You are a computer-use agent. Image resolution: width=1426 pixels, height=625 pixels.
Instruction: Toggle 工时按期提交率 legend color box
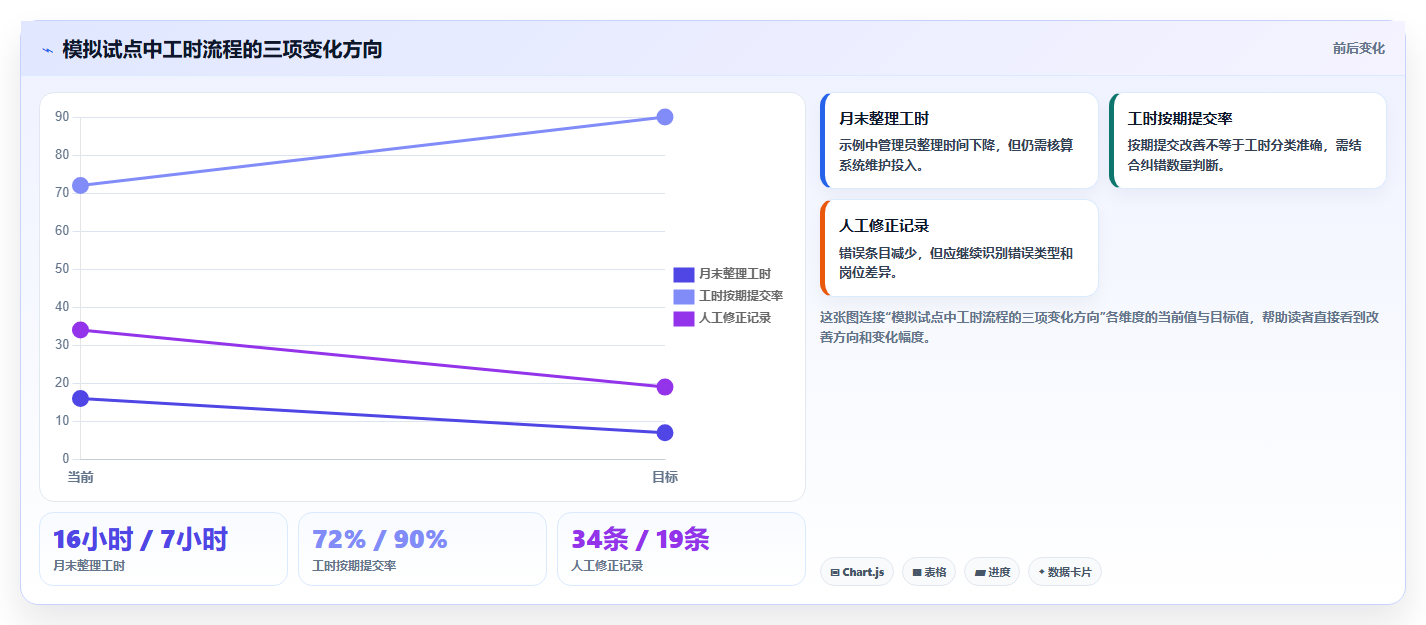pyautogui.click(x=683, y=296)
